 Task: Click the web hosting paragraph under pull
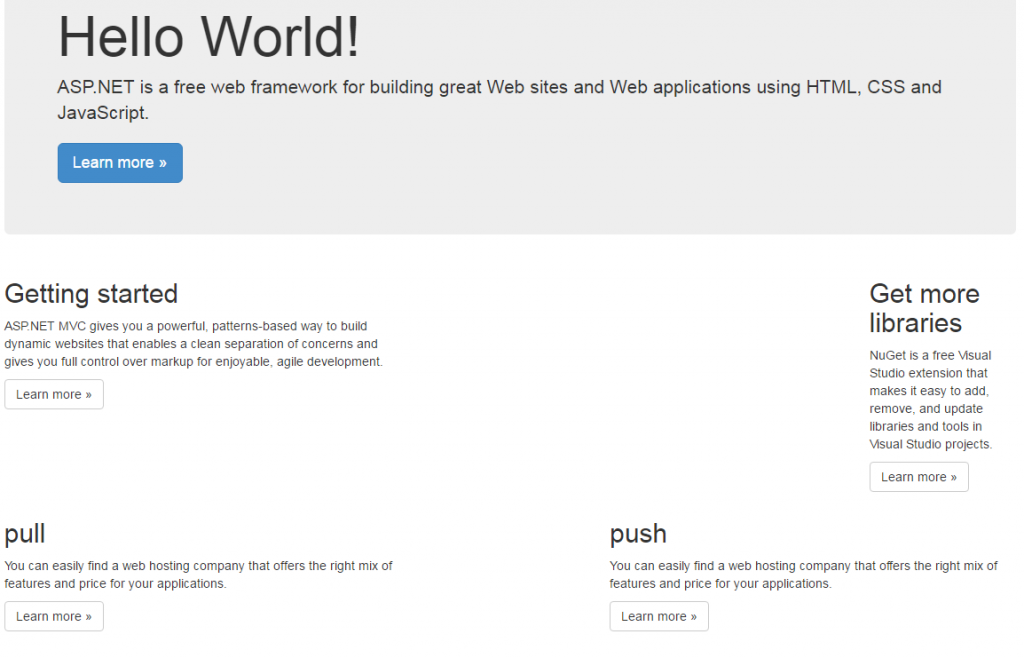click(199, 575)
